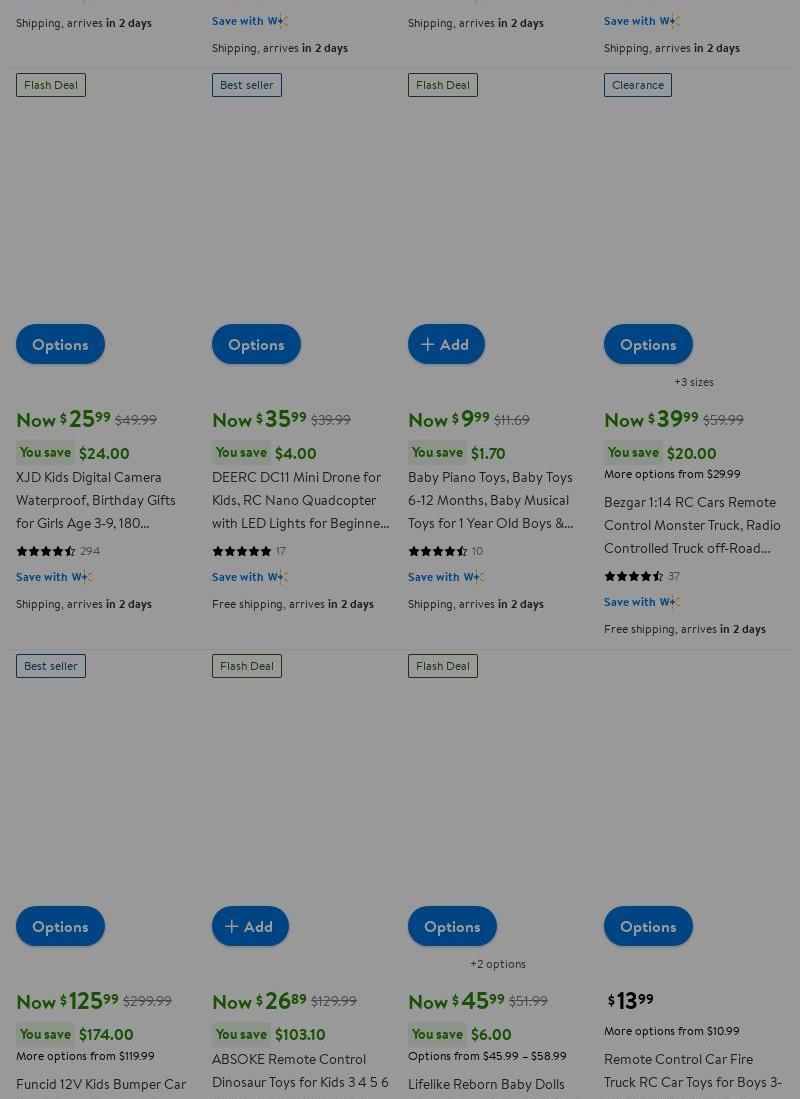
Task: Choose options for Remote Control Fire Truck
Action: (648, 926)
